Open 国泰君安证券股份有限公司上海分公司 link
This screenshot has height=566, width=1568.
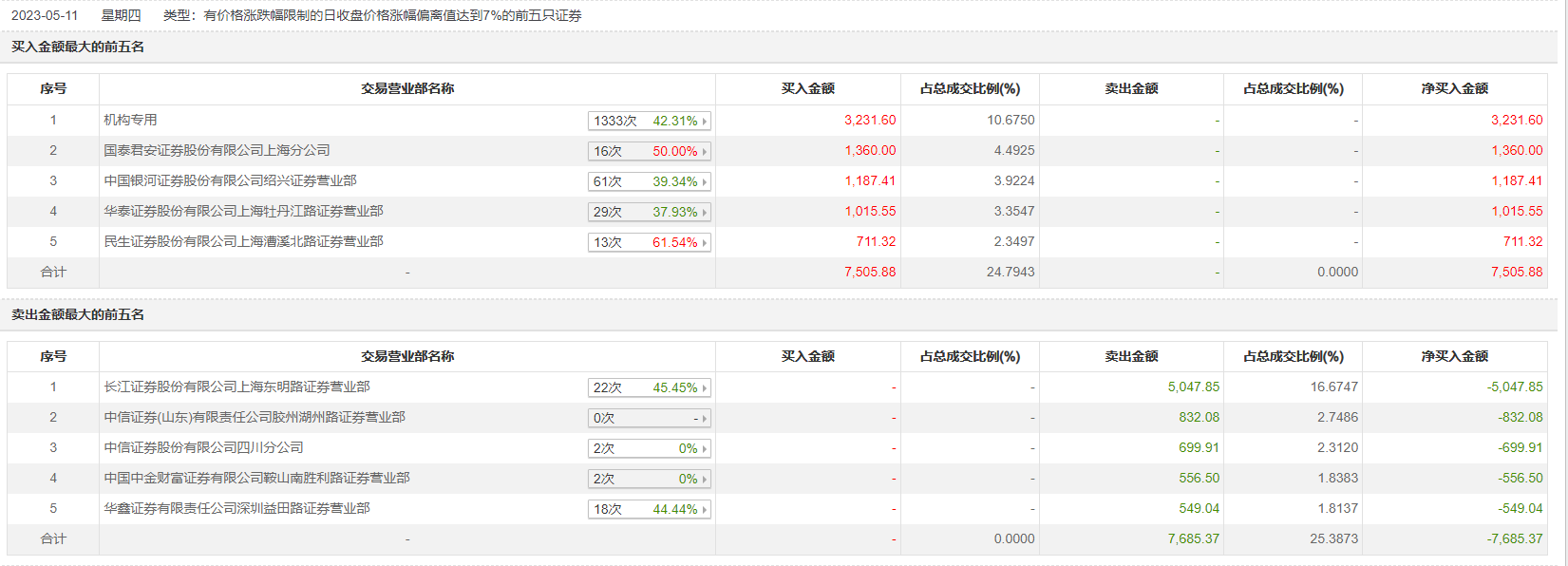click(x=217, y=150)
